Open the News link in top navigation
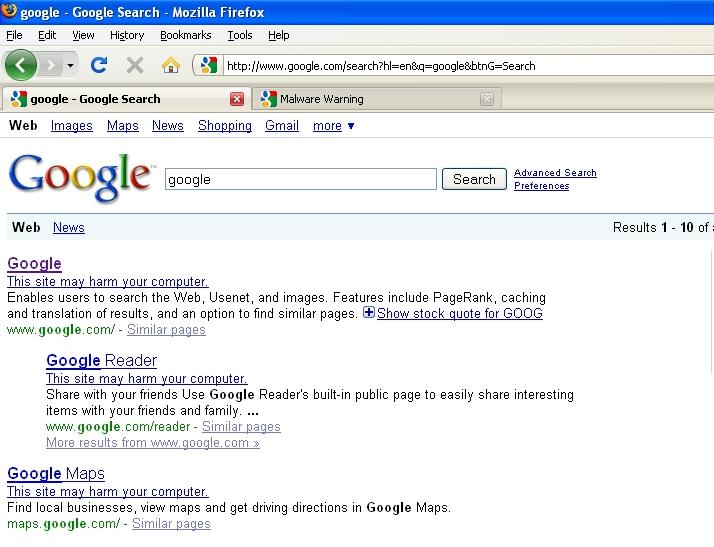Screen dimensions: 714x547 point(168,126)
